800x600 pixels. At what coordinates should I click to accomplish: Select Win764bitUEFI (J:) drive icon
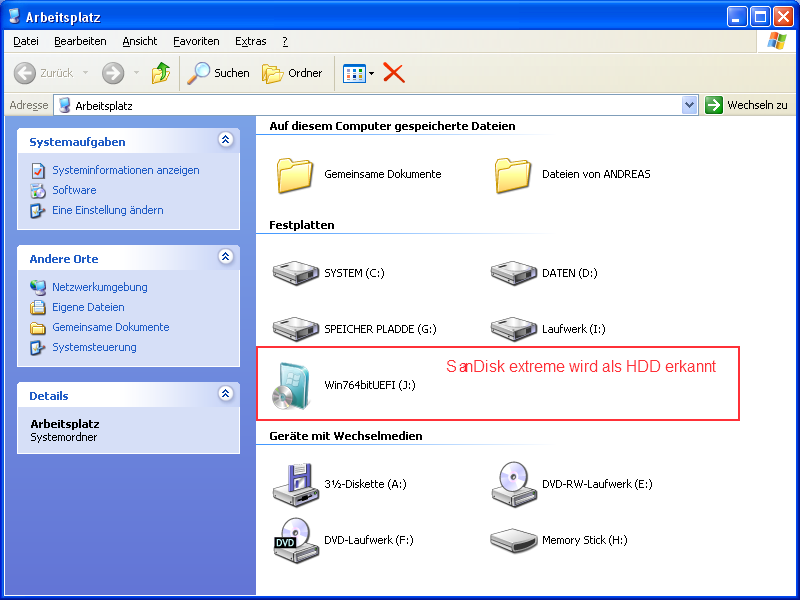click(291, 386)
